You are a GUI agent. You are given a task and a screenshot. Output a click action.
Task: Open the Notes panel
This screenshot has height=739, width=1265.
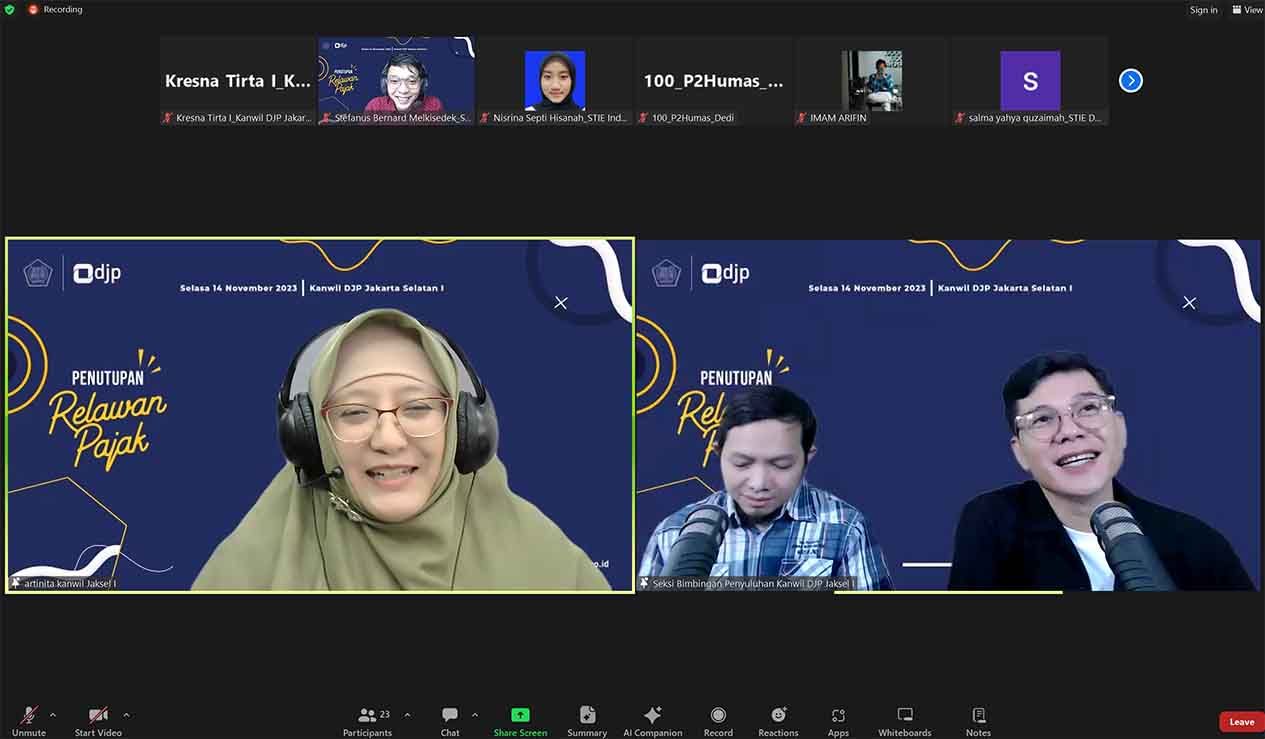tap(978, 720)
